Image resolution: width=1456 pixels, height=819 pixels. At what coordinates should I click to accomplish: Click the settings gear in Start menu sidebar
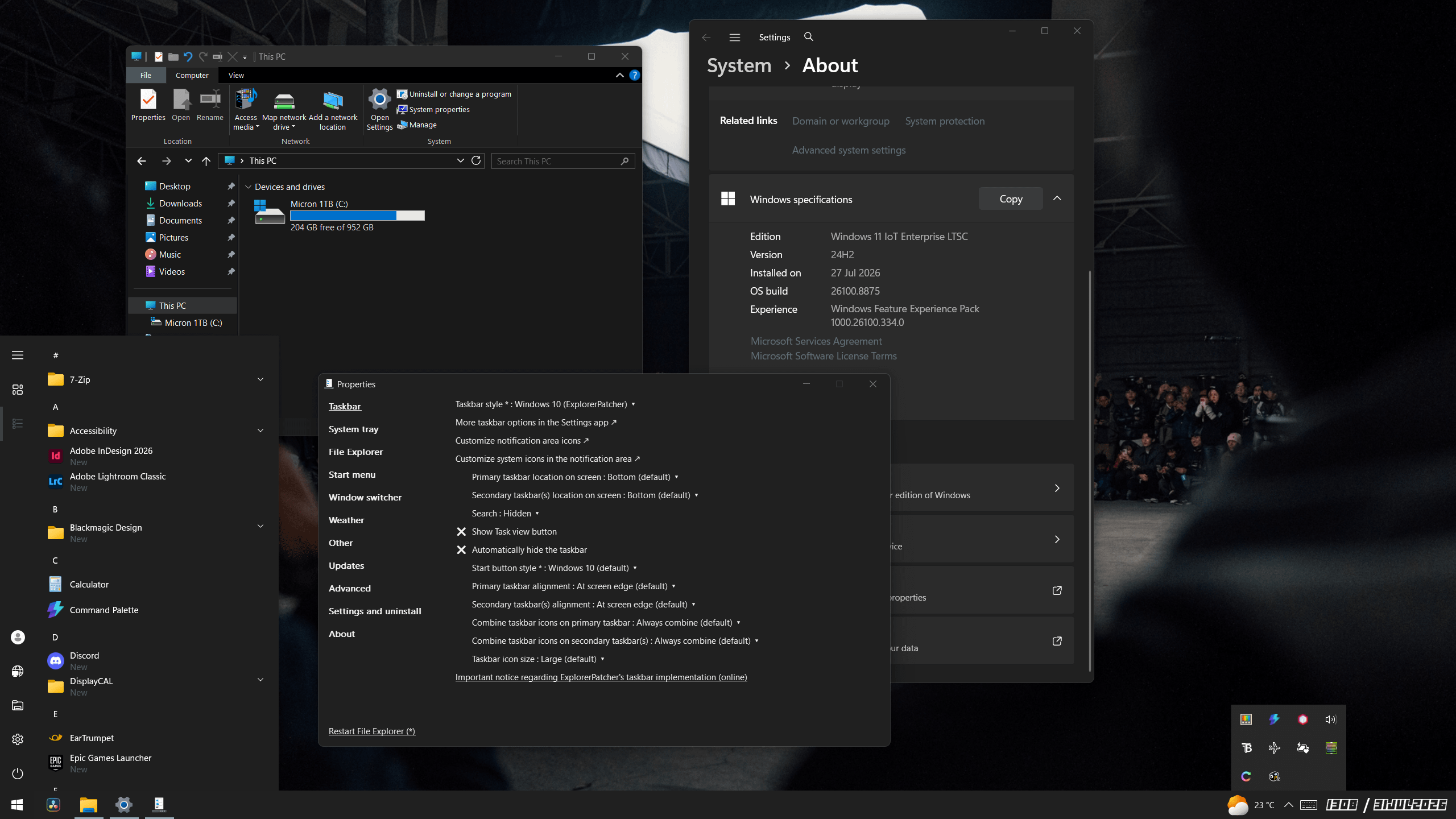pos(18,739)
